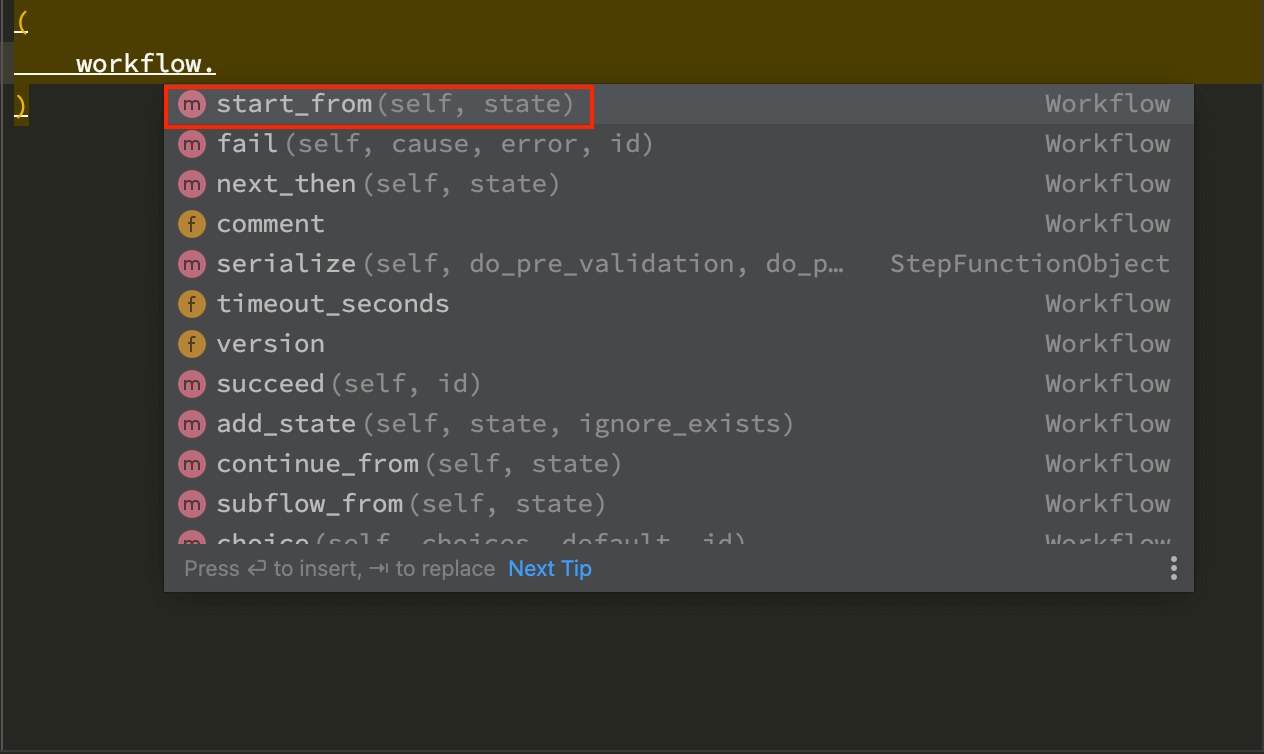Click the field icon beside version
Image resolution: width=1264 pixels, height=754 pixels.
(191, 344)
